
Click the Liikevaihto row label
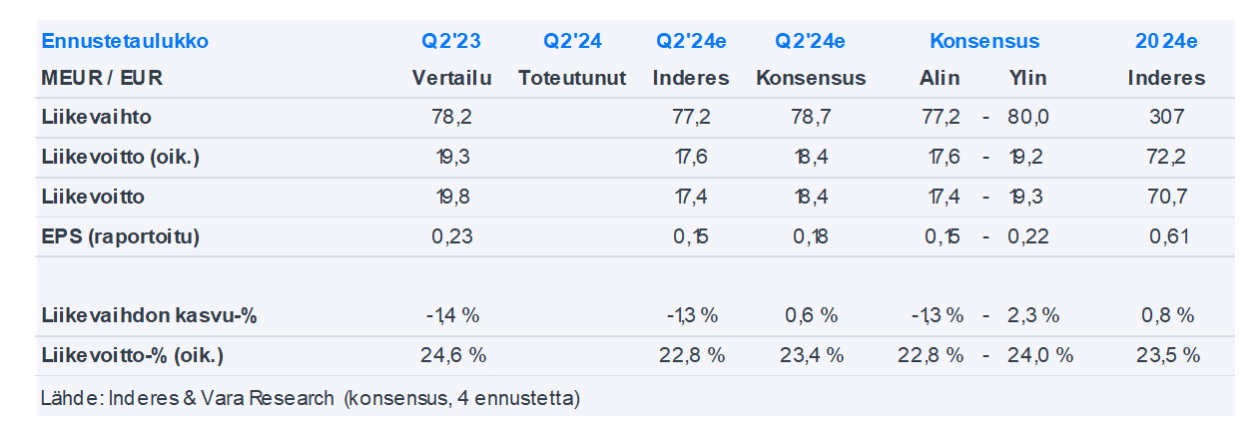click(x=96, y=117)
